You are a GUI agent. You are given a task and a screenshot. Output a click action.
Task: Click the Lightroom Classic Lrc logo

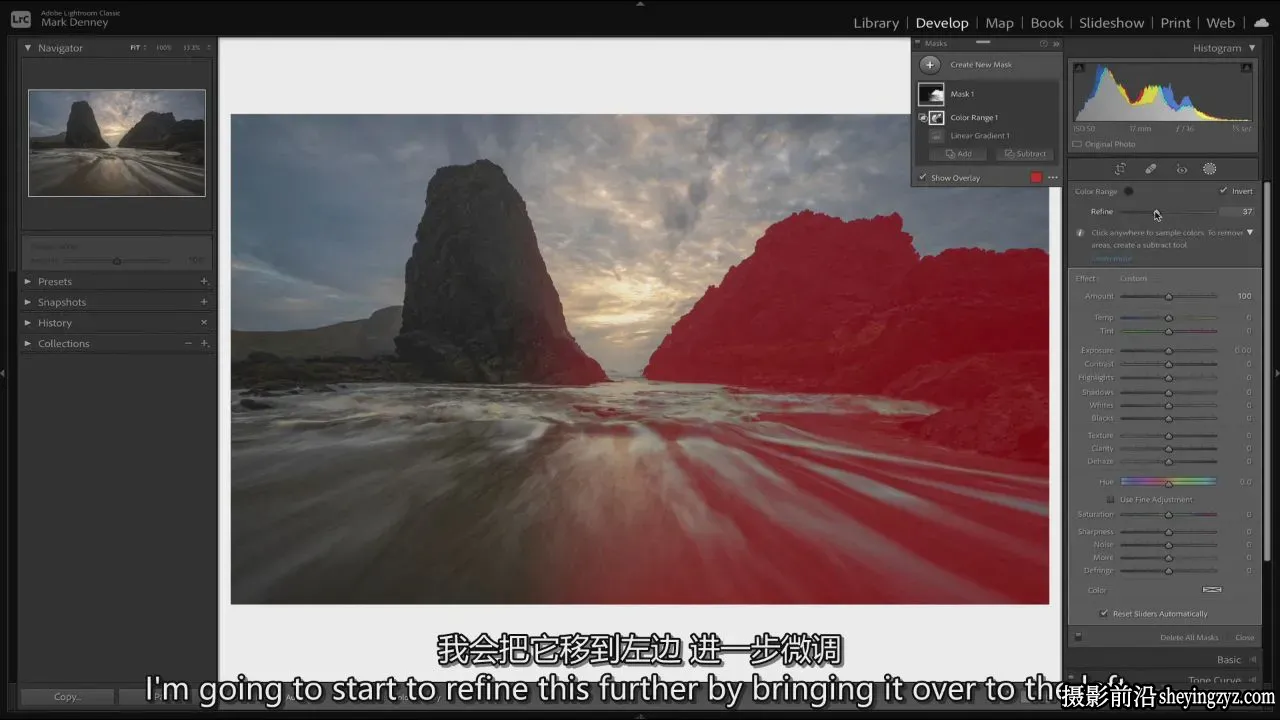[20, 19]
